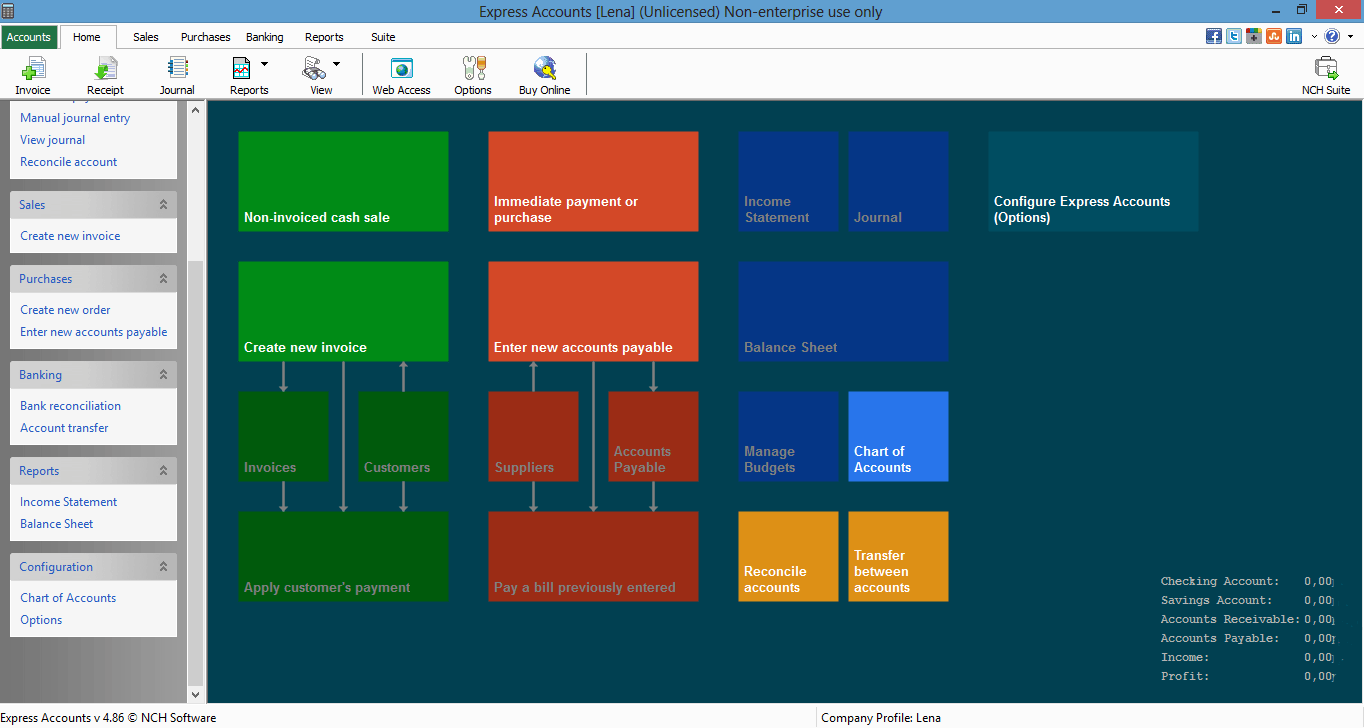
Task: Click the Journal toolbar icon
Action: point(177,75)
